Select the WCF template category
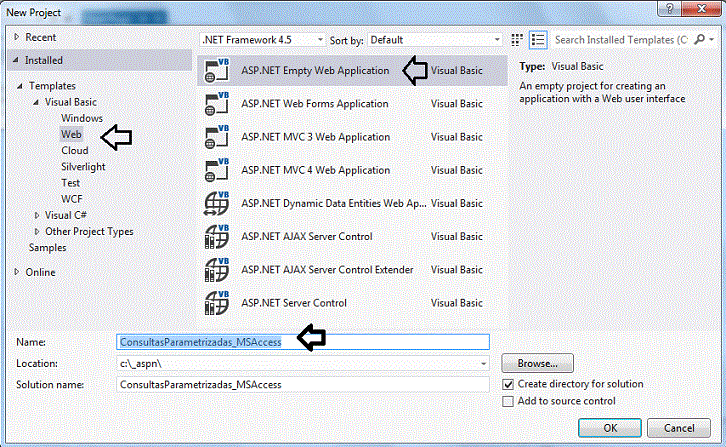726x447 pixels. pyautogui.click(x=72, y=199)
